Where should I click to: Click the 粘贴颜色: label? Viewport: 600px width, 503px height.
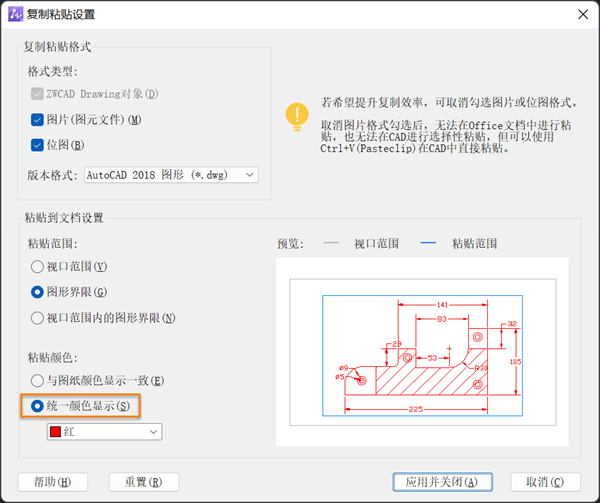coord(52,358)
